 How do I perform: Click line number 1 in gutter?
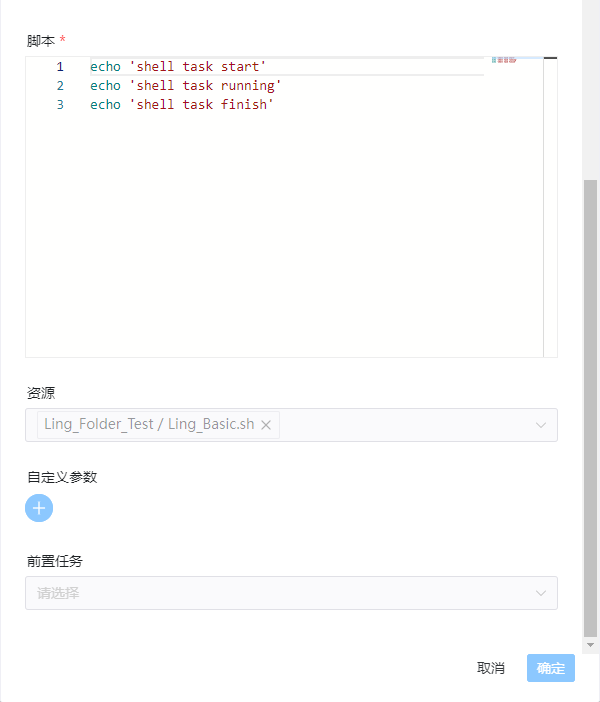[60, 67]
